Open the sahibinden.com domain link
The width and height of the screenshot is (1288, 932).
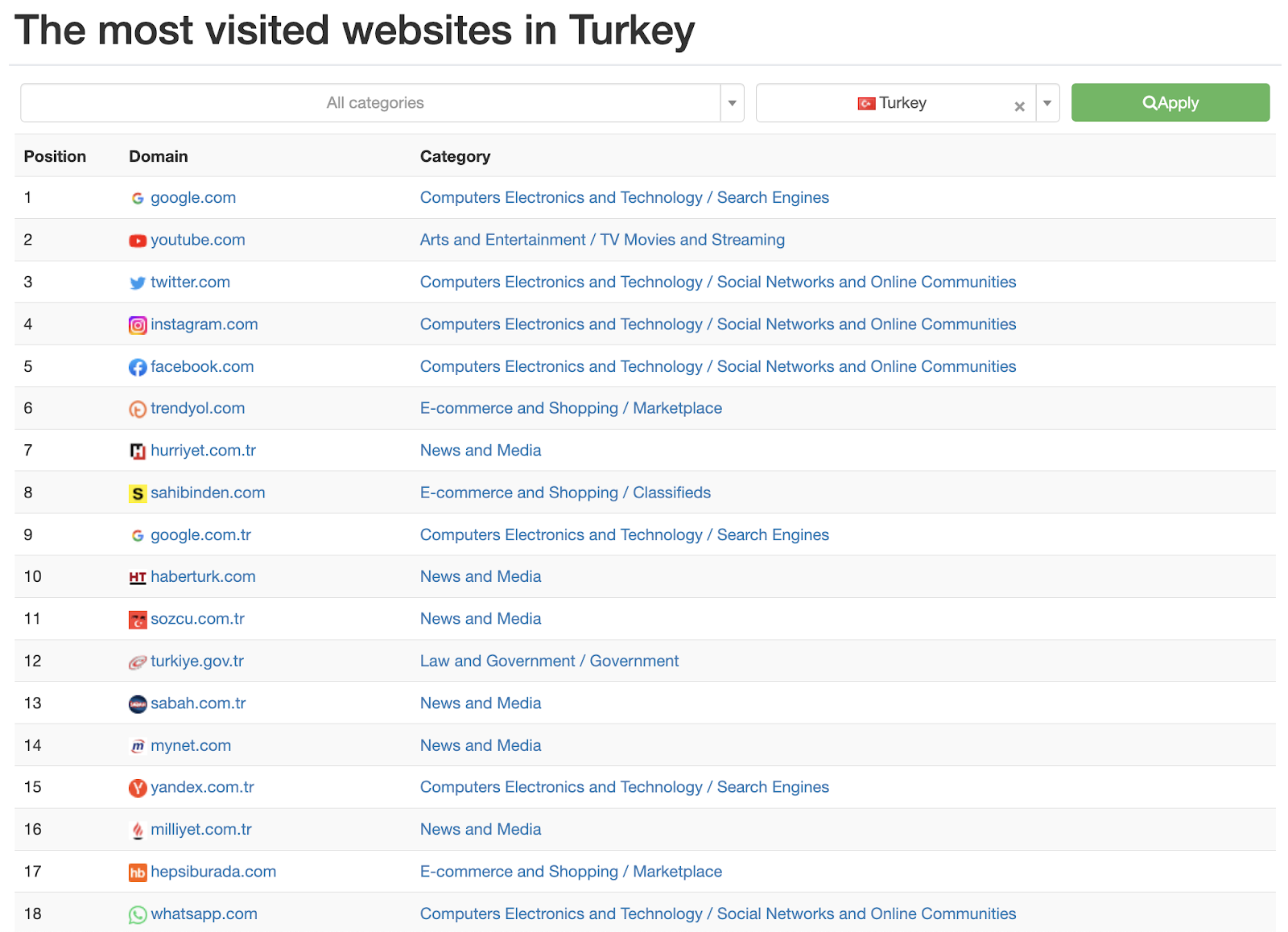click(x=208, y=493)
